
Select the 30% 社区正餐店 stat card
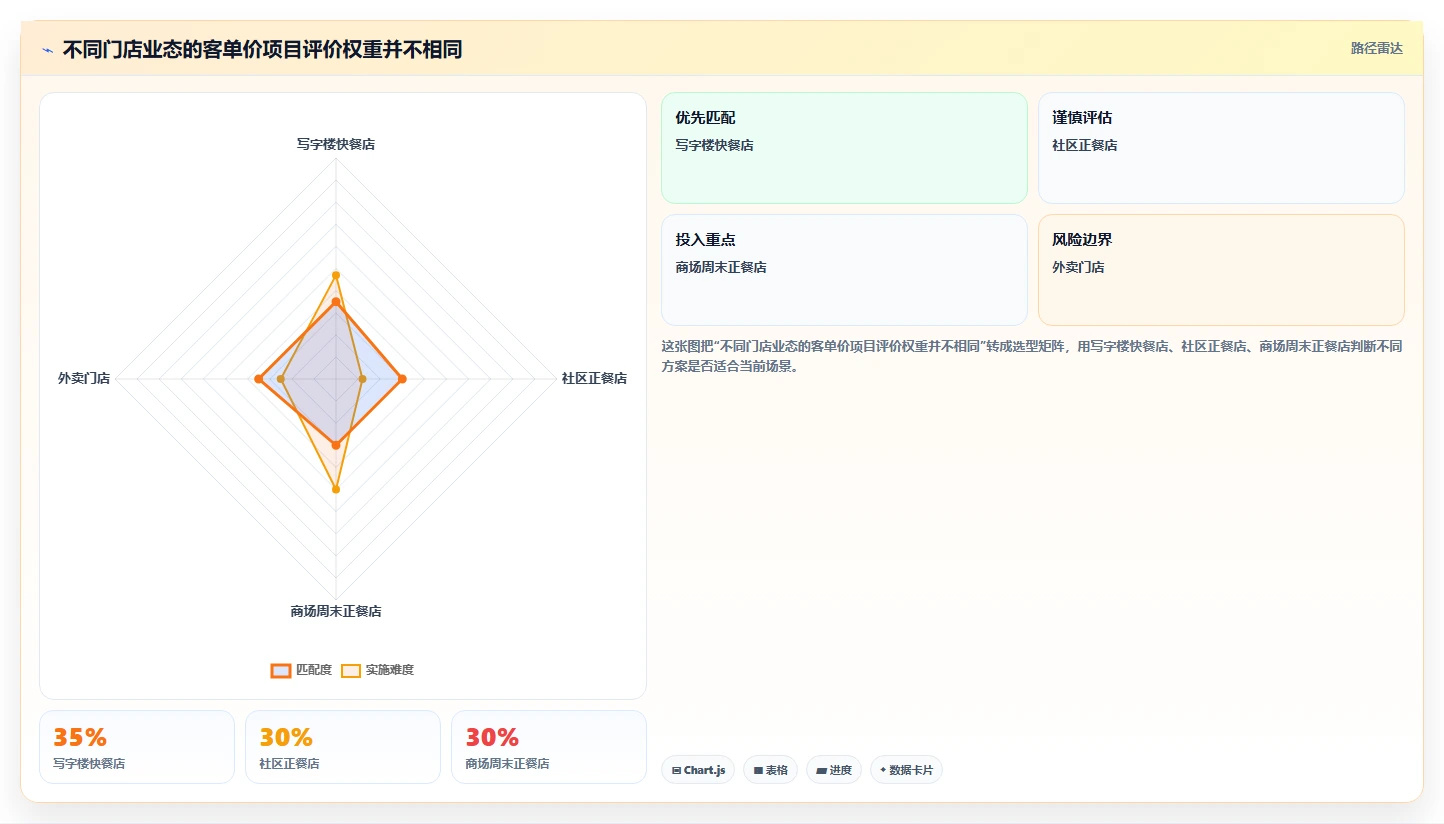(343, 747)
